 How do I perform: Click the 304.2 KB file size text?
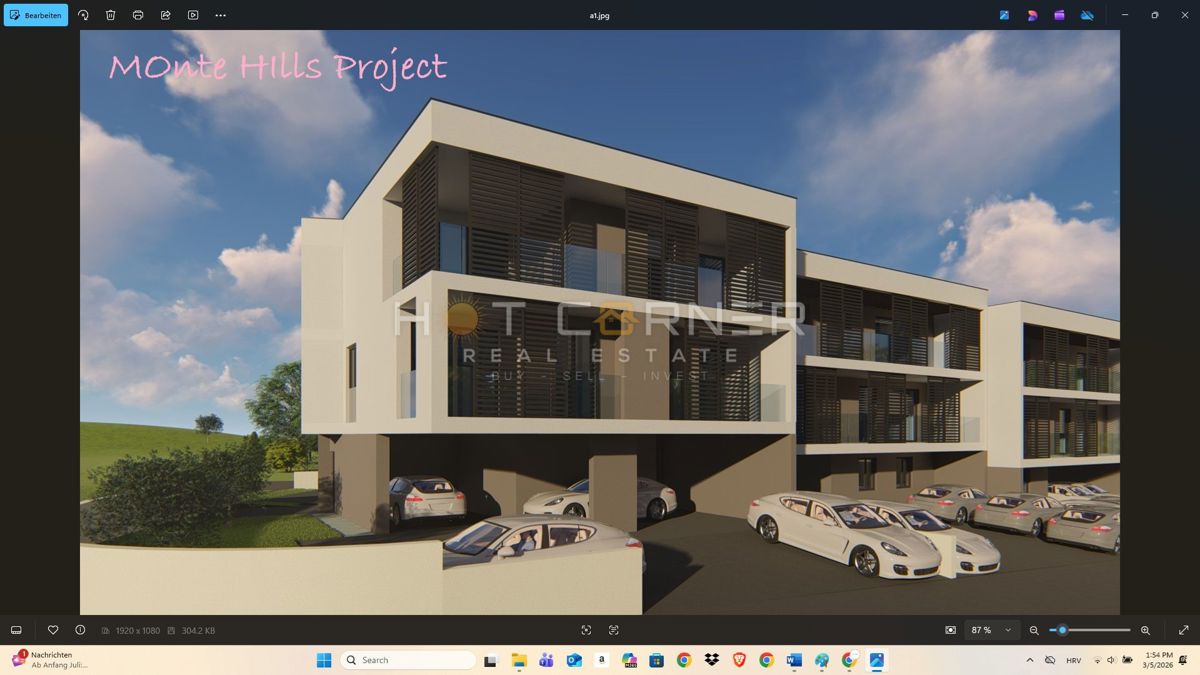tap(198, 631)
